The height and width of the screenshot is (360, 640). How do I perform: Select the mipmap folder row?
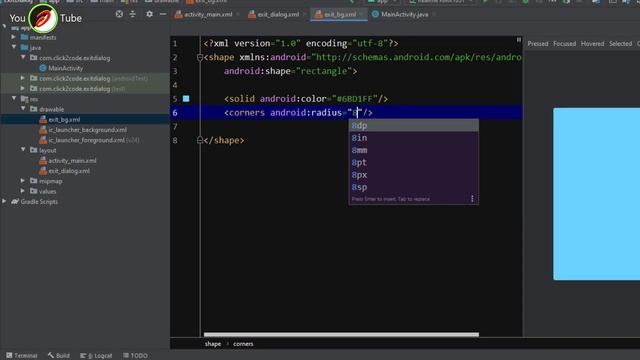(85, 181)
